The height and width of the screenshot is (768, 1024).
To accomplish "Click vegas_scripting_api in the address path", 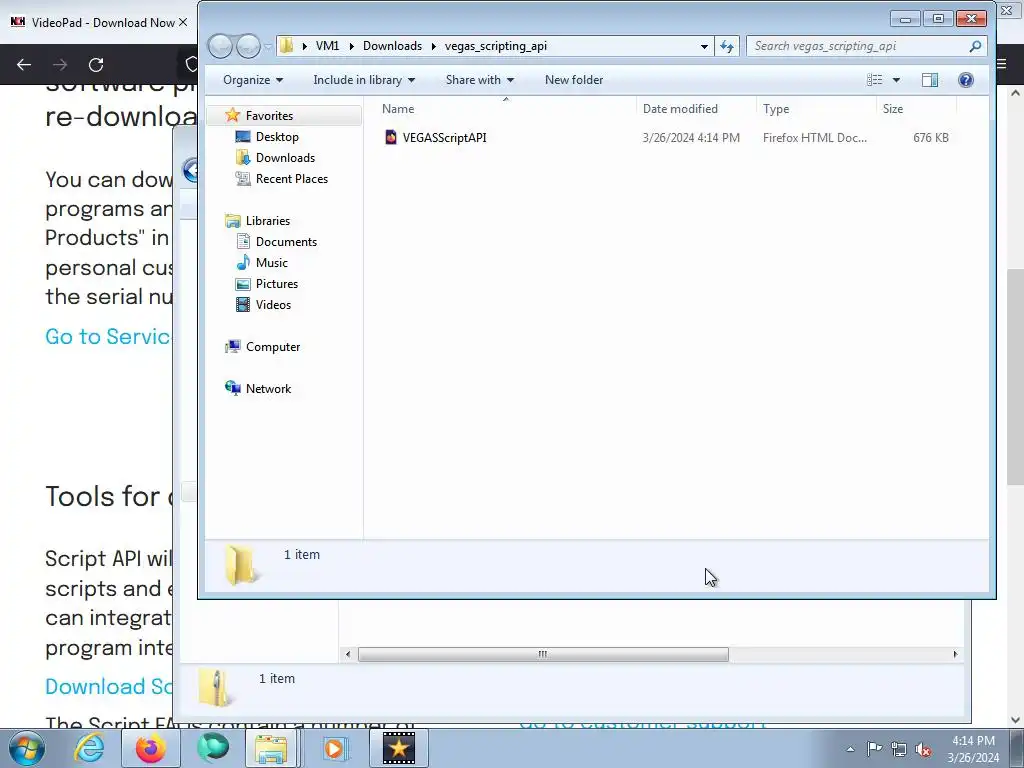I will [x=496, y=46].
